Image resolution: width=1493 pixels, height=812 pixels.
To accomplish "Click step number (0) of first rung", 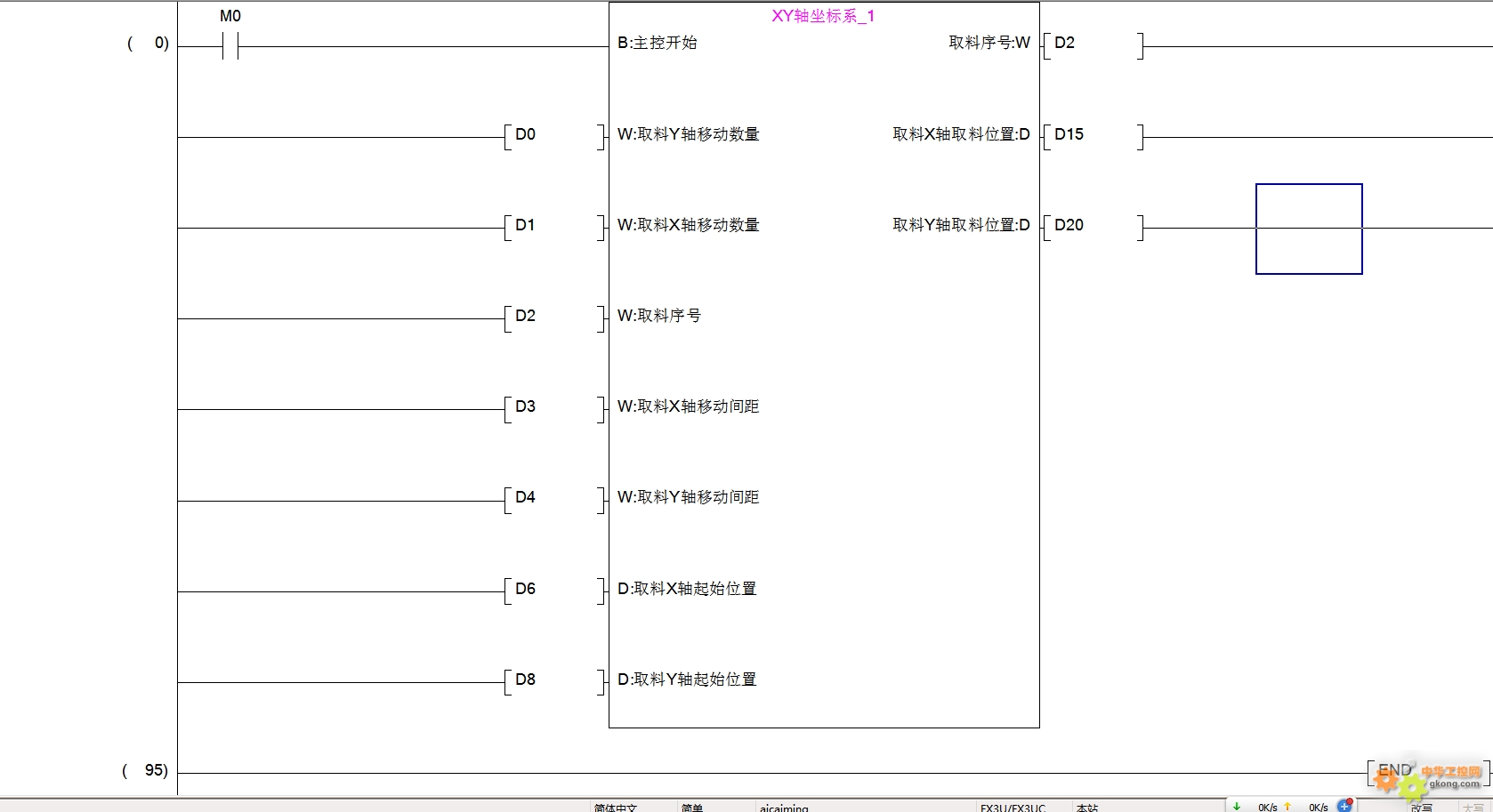I will pyautogui.click(x=149, y=43).
